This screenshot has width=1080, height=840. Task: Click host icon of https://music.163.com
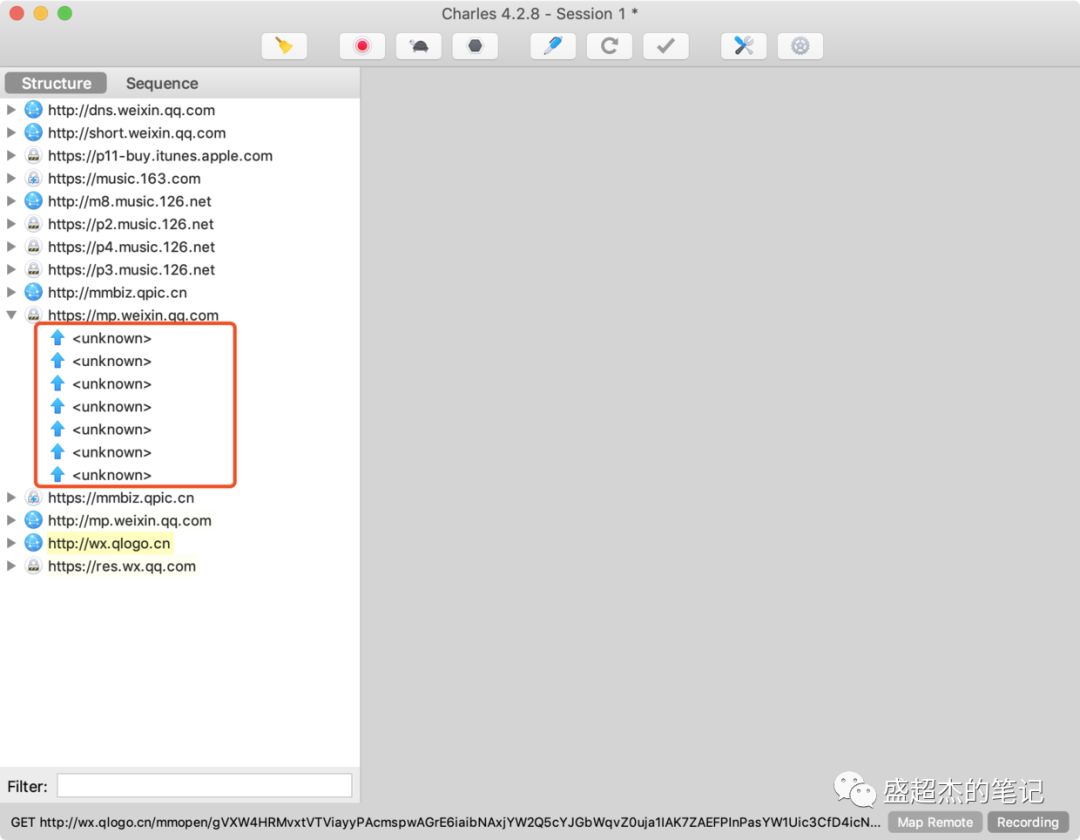tap(33, 178)
